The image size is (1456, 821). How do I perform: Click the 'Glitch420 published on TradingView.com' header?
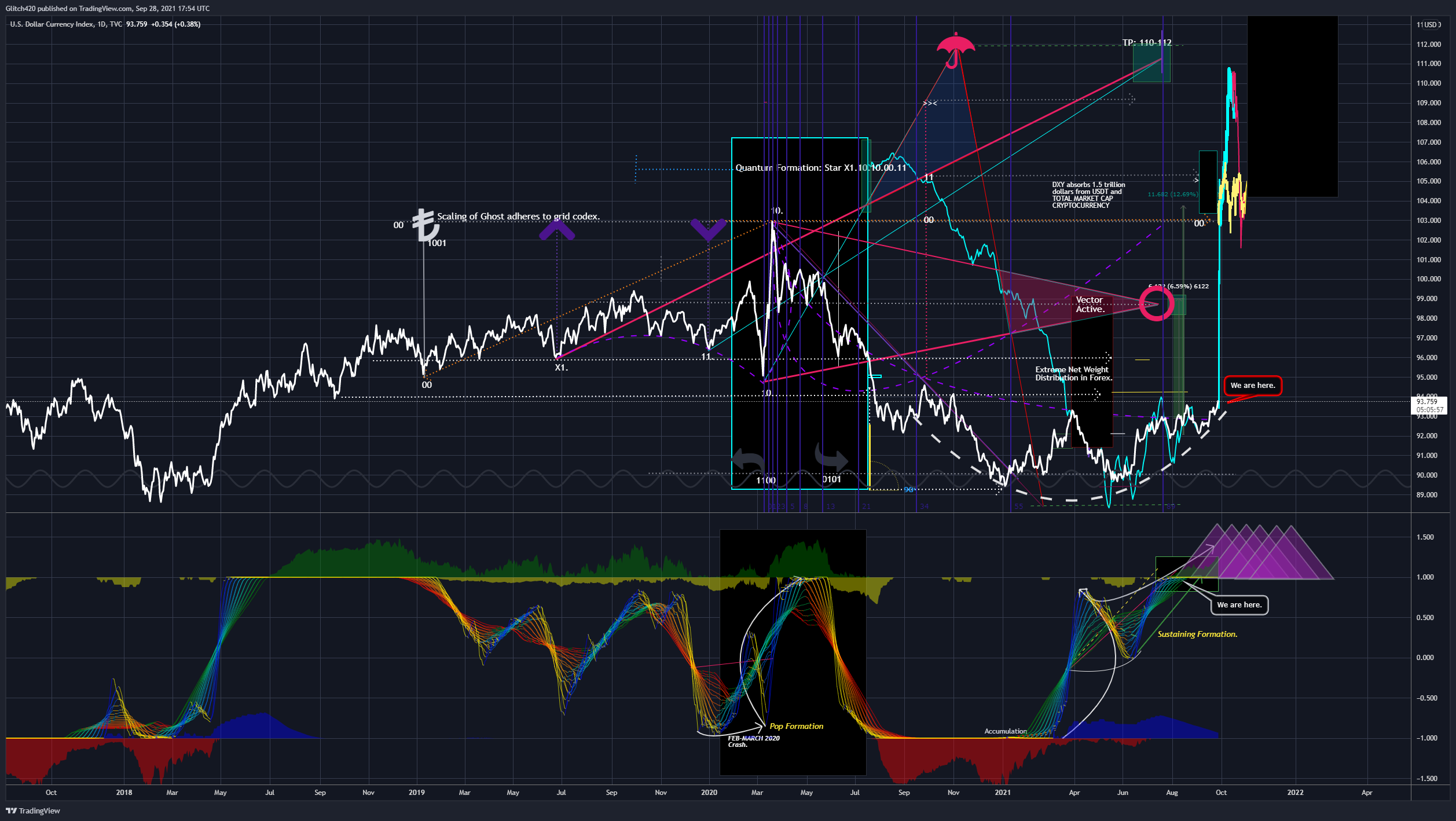[x=108, y=9]
